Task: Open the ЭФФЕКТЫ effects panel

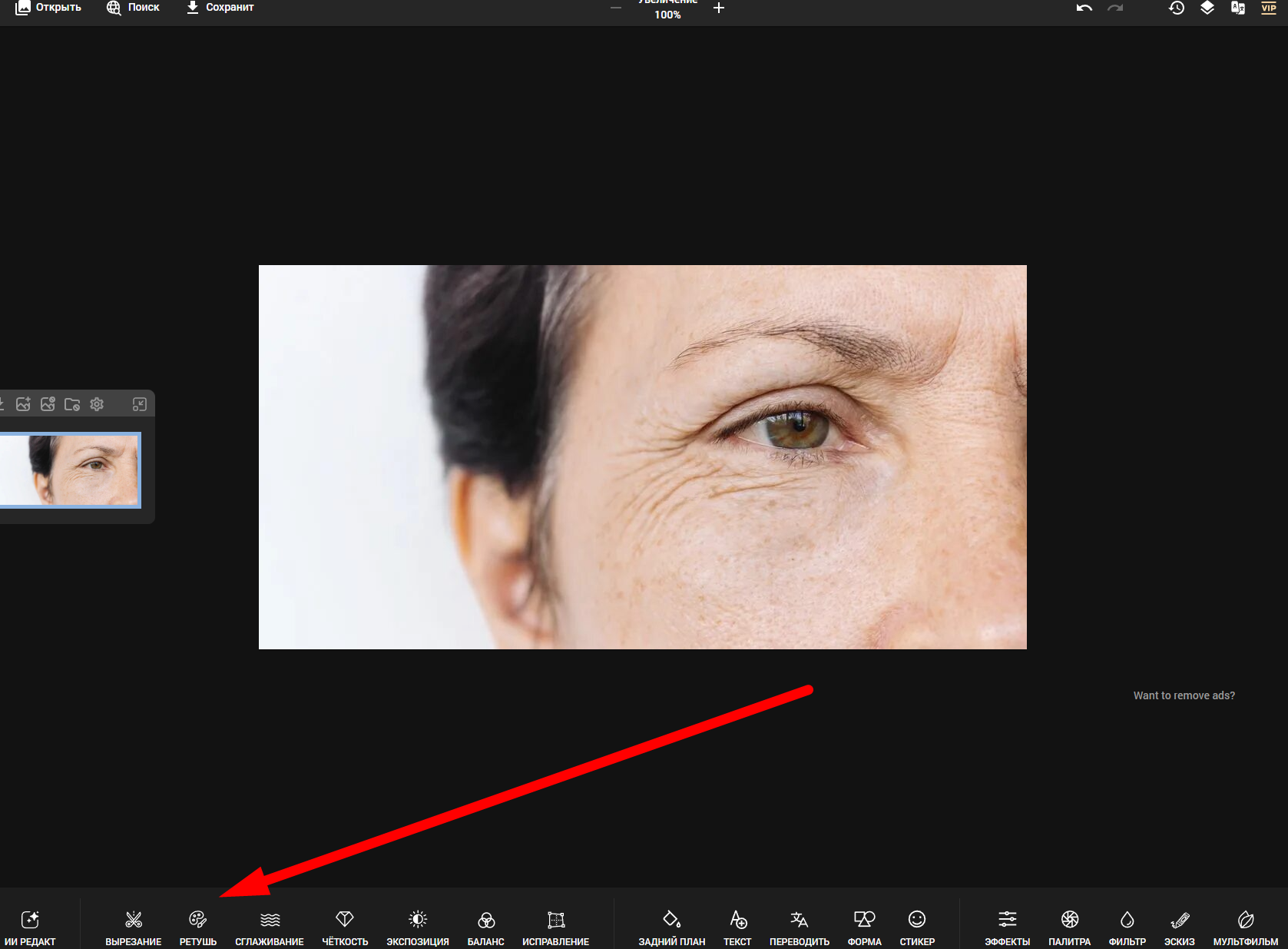Action: coord(1008,927)
